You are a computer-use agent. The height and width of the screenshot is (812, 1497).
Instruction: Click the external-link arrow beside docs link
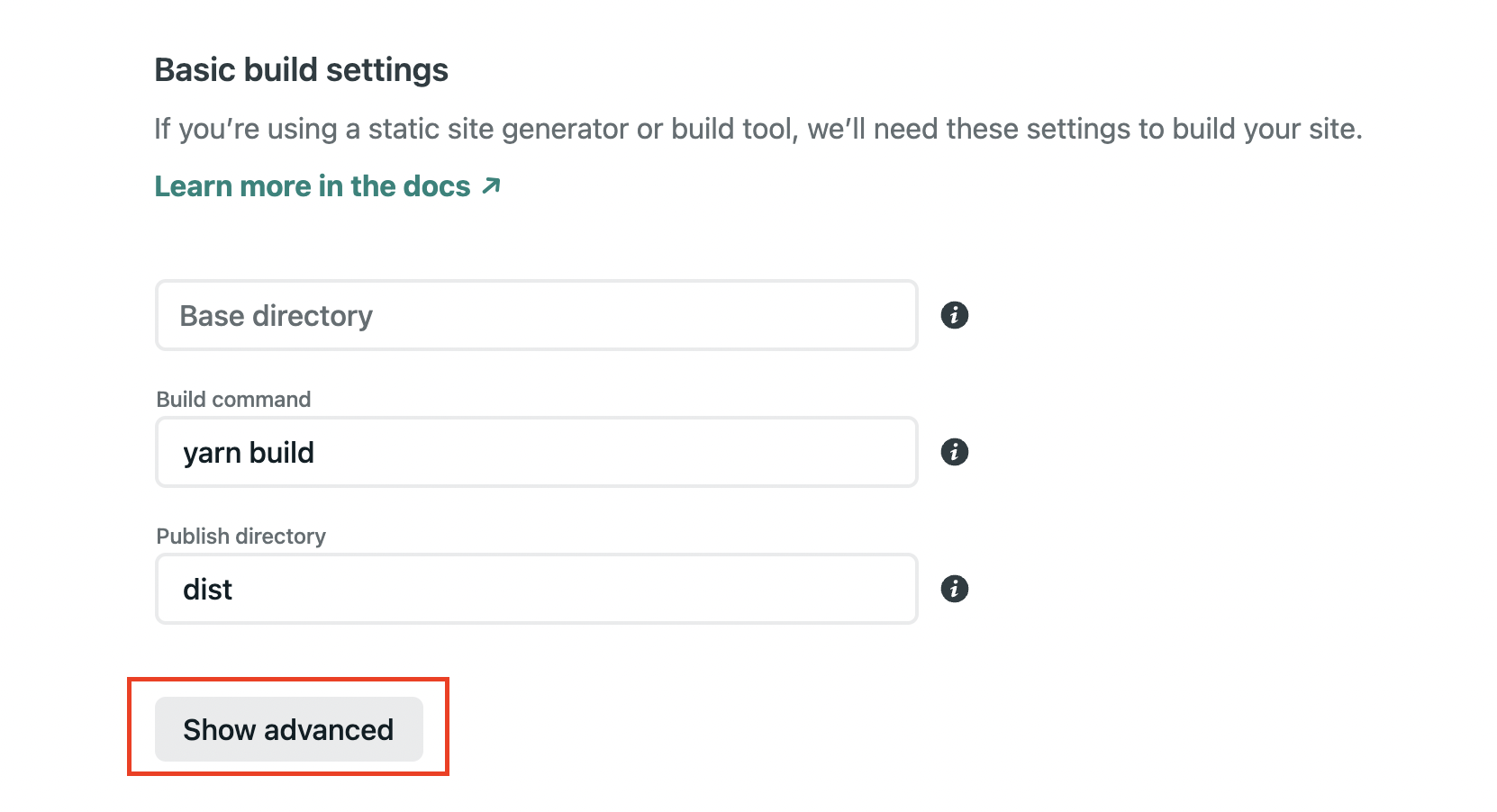coord(491,185)
